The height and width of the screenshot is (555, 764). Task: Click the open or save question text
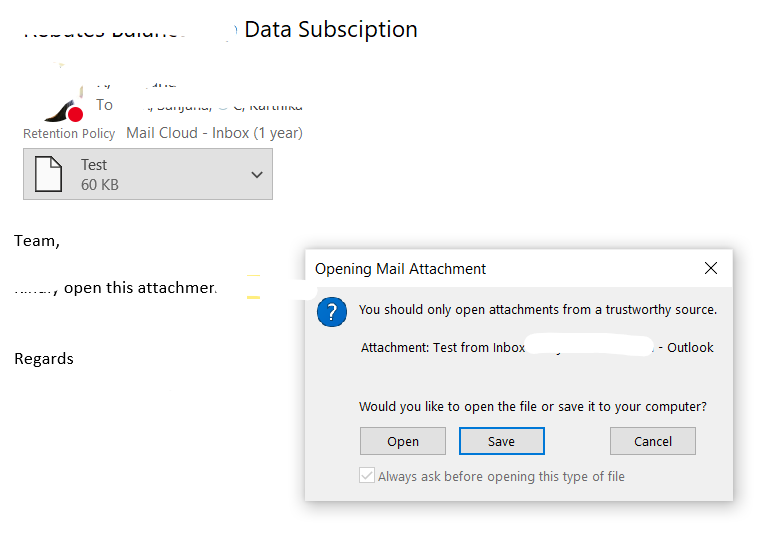pos(533,406)
